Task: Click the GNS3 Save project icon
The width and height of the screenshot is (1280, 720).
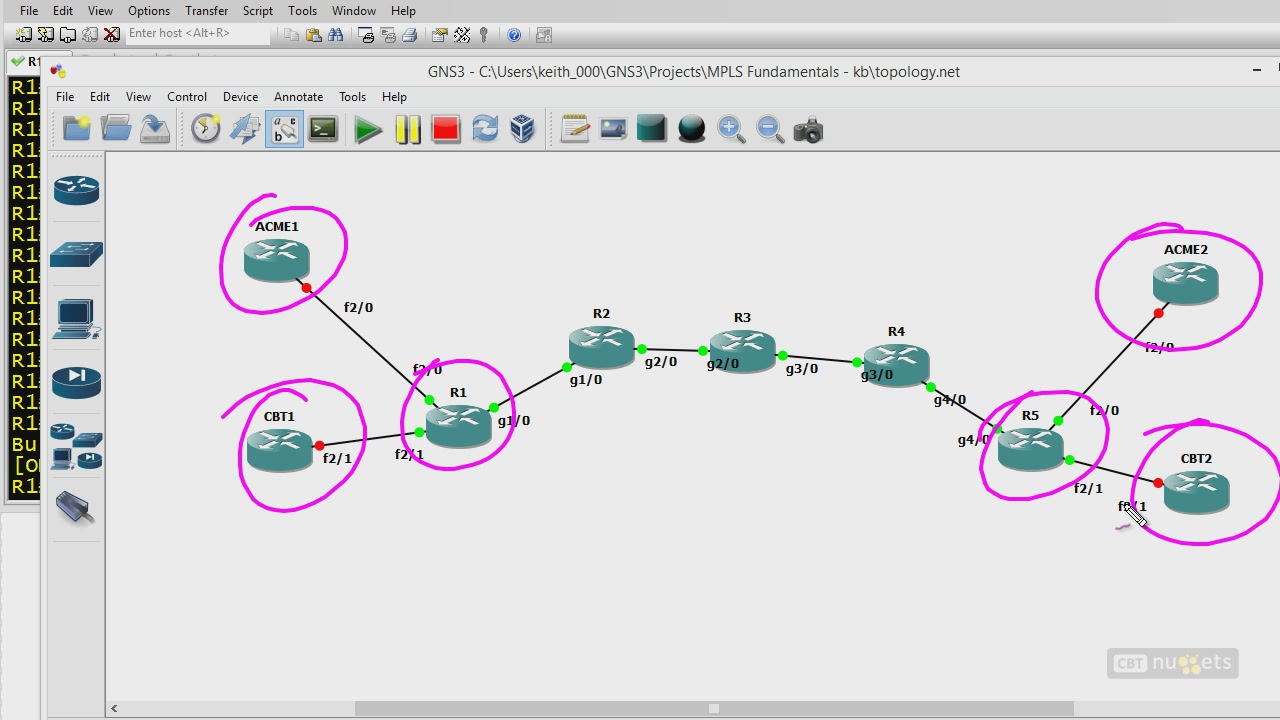Action: (154, 129)
